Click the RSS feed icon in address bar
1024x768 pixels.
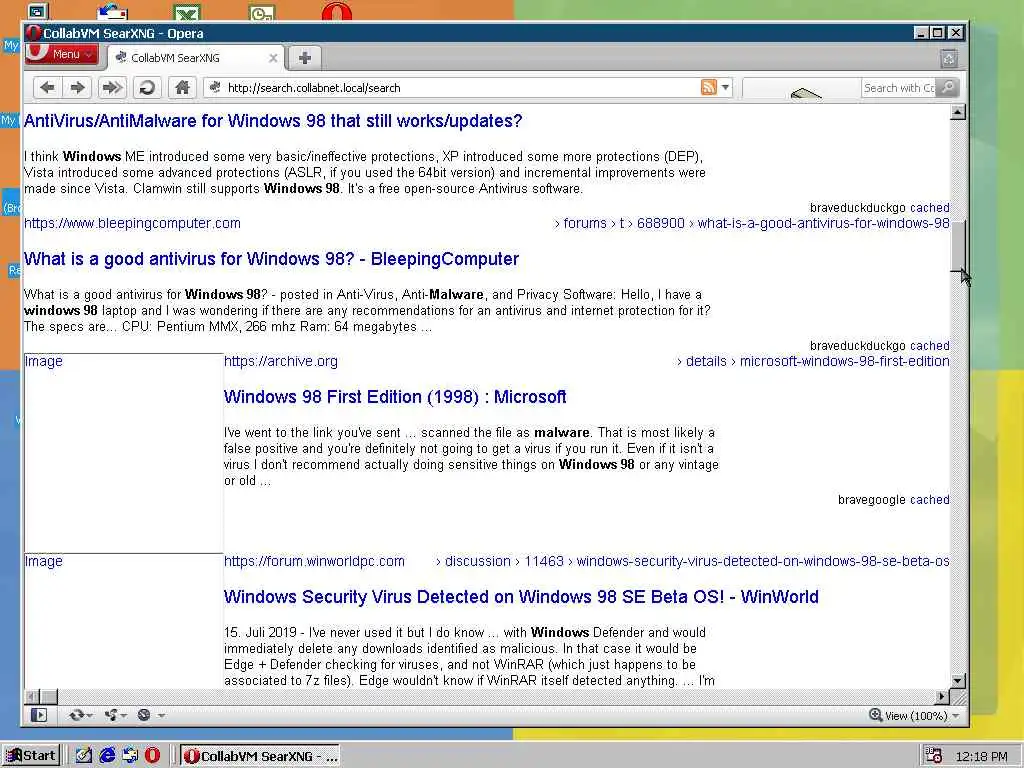tap(709, 87)
